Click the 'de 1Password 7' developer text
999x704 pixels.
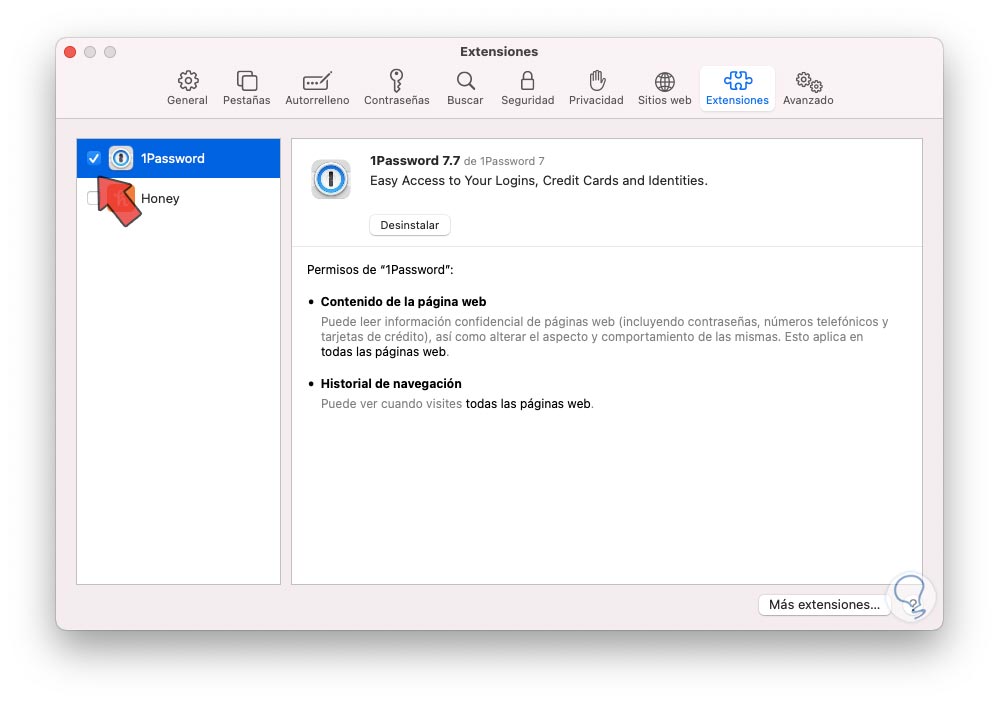click(x=504, y=161)
